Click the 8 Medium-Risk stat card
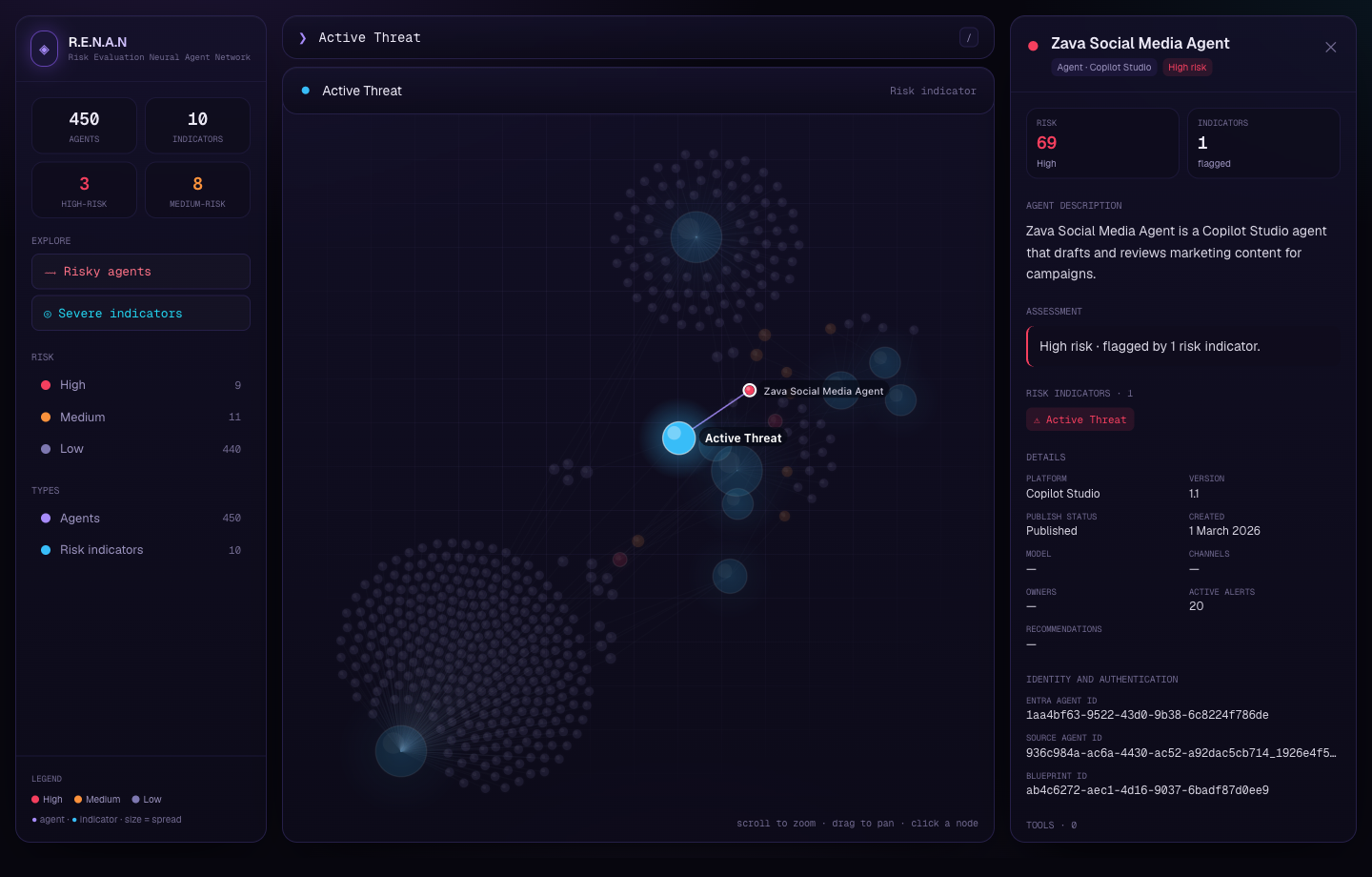The height and width of the screenshot is (877, 1372). (197, 191)
